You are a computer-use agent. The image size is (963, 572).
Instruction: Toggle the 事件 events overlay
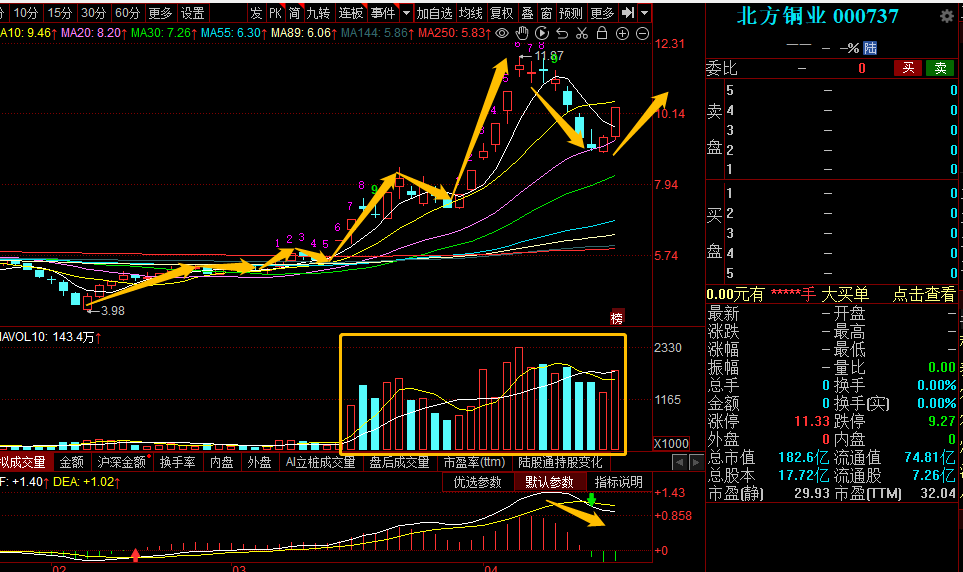click(x=383, y=12)
